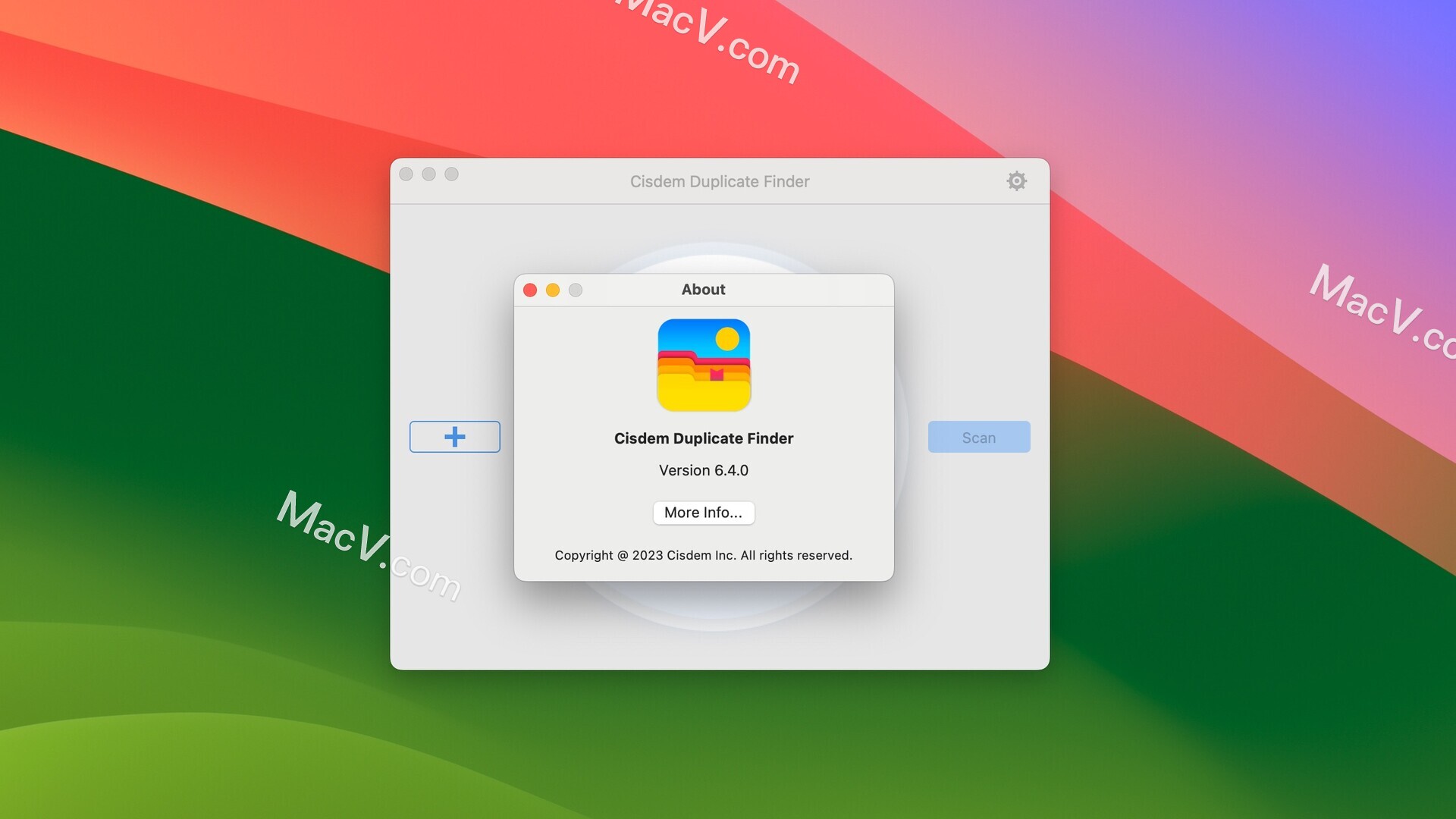Click the disabled zoom button in About dialog

coord(576,290)
